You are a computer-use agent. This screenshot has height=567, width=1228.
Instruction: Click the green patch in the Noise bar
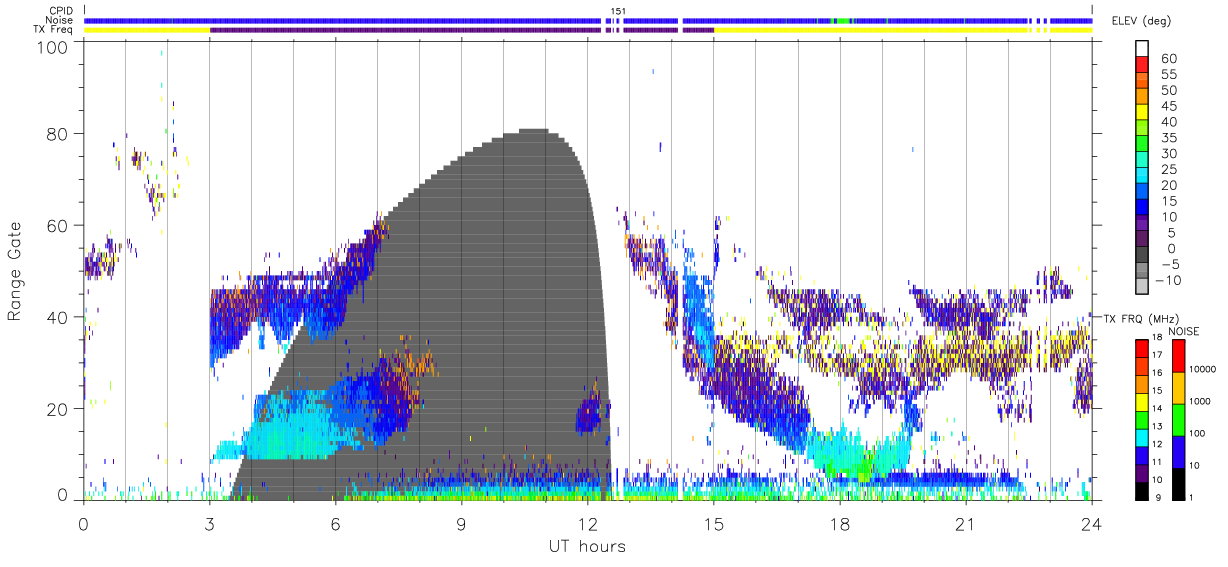(x=842, y=20)
